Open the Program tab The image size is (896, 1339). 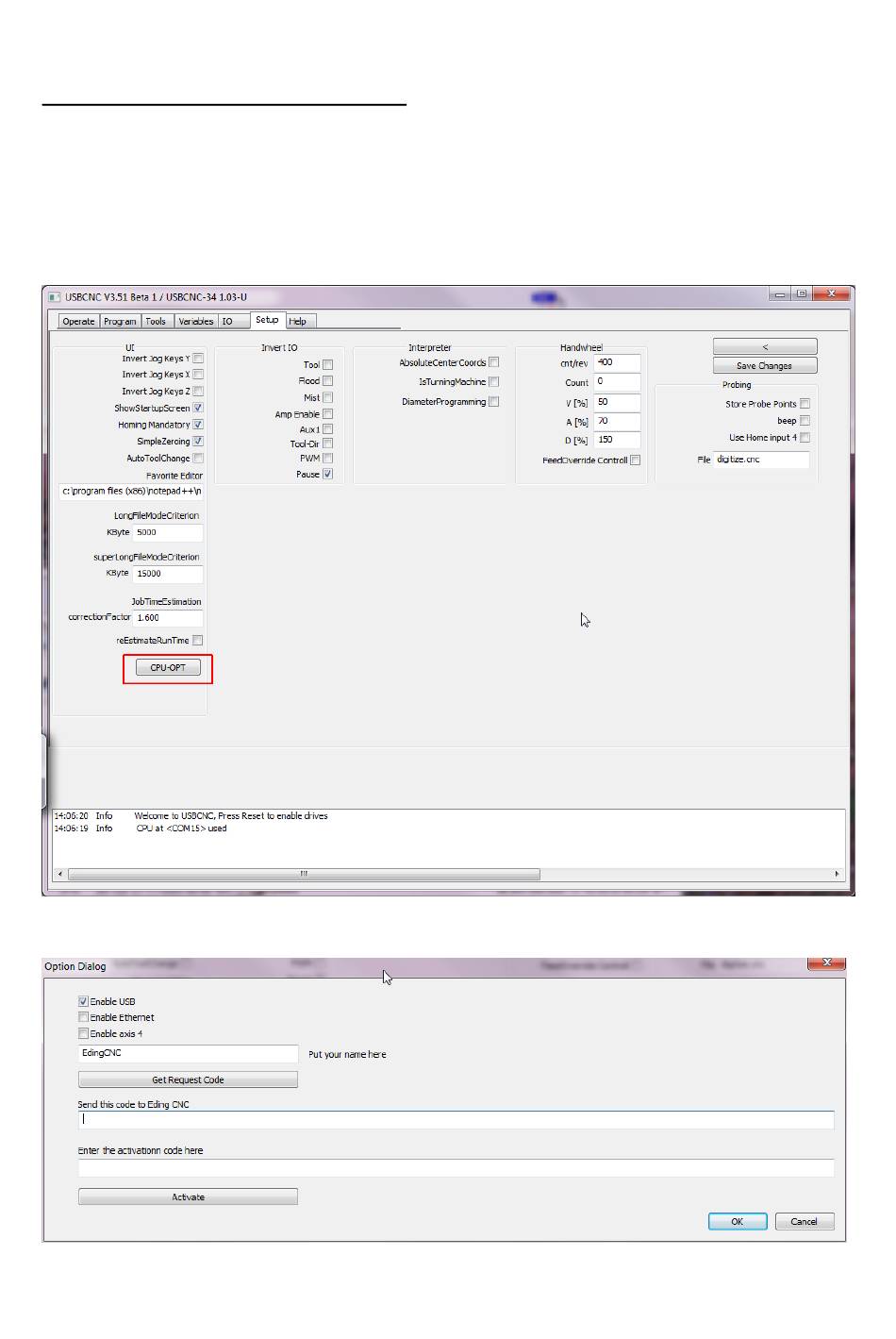pos(120,322)
